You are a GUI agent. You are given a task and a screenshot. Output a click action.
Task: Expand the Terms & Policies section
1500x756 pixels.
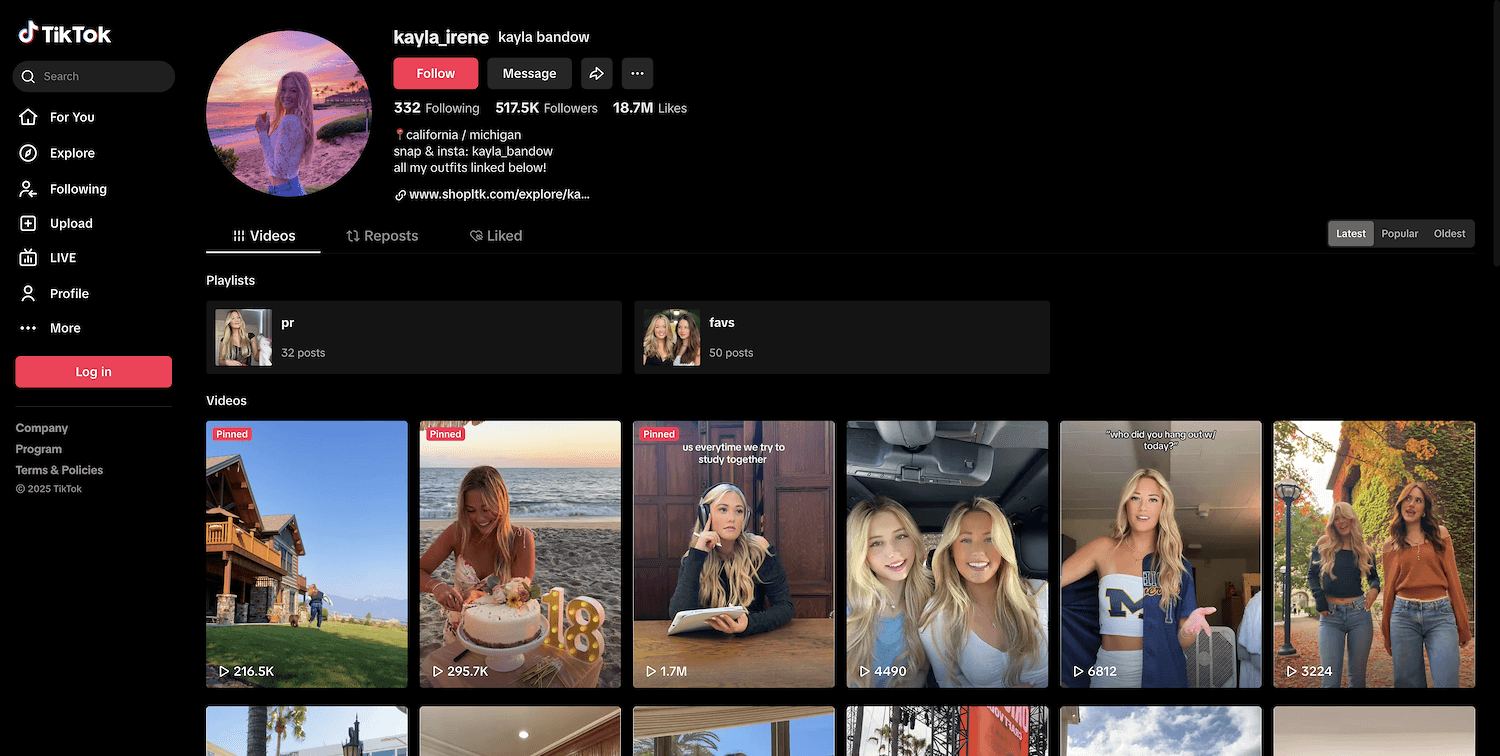point(59,470)
